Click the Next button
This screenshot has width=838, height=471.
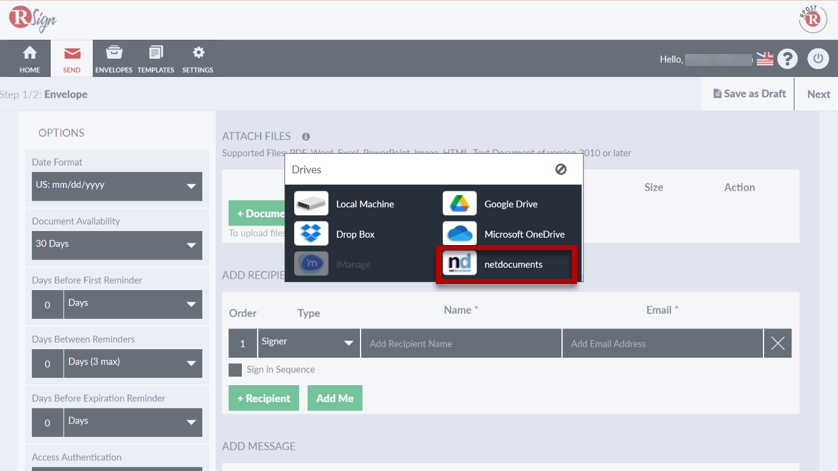pos(818,94)
